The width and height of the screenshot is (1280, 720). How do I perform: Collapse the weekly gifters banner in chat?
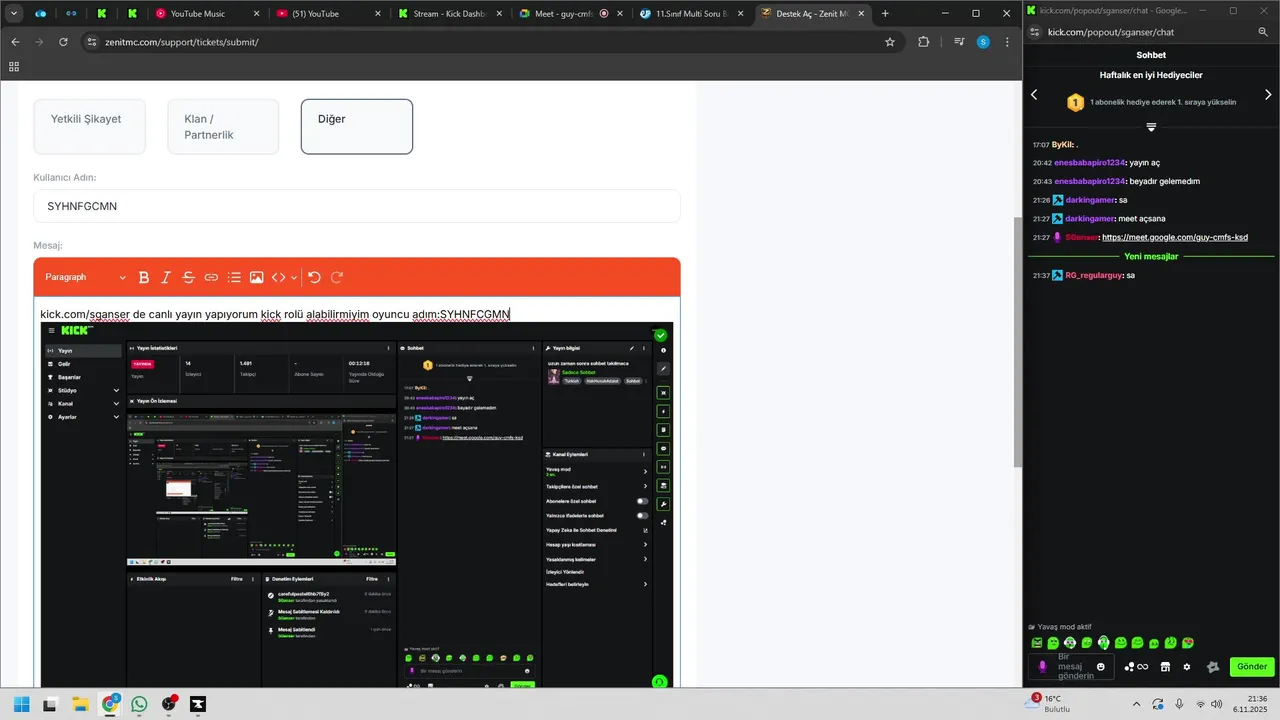coord(1151,127)
